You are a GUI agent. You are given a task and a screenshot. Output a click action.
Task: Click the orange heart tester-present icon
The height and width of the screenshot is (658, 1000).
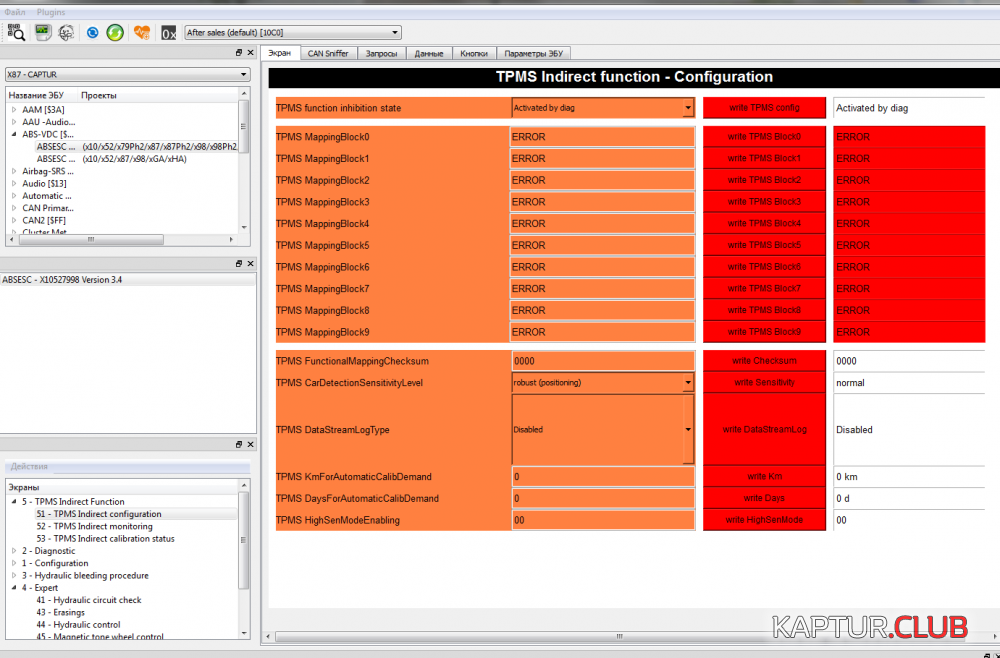pyautogui.click(x=142, y=32)
